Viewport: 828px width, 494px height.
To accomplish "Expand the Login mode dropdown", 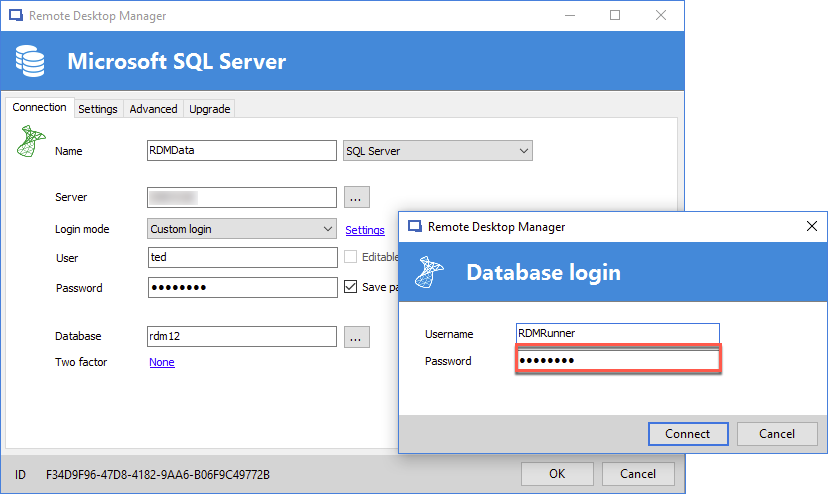I will 241,229.
